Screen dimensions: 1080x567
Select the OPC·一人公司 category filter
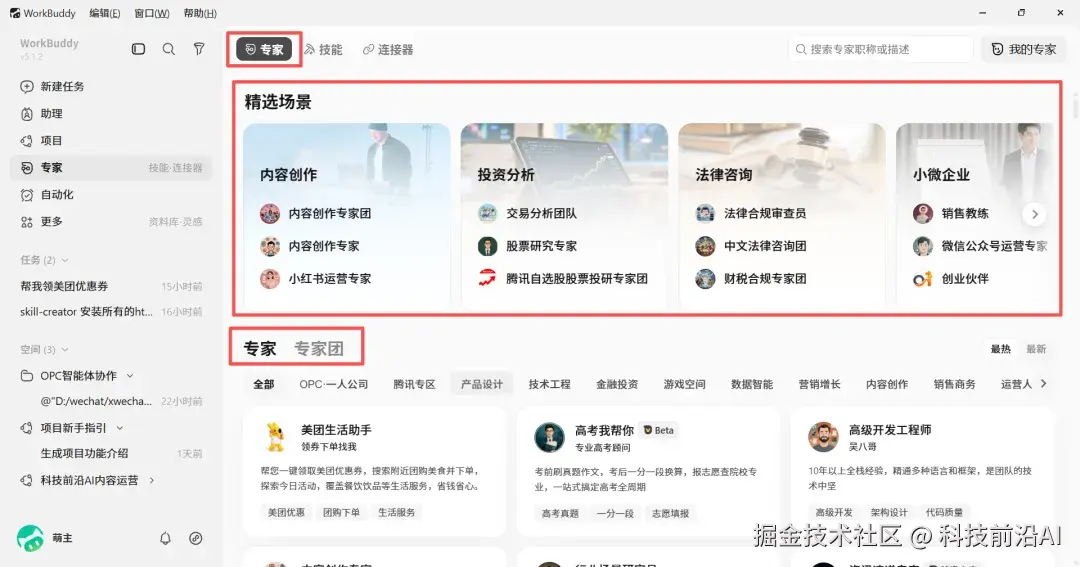click(x=333, y=384)
